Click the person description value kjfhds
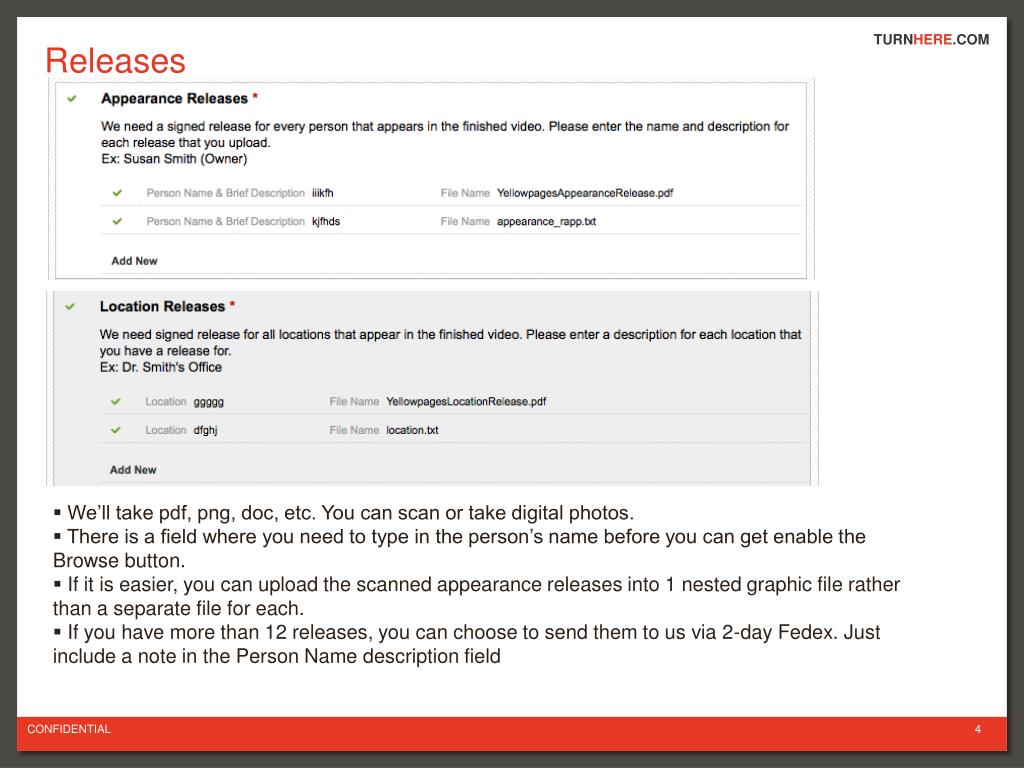This screenshot has width=1024, height=768. tap(326, 221)
